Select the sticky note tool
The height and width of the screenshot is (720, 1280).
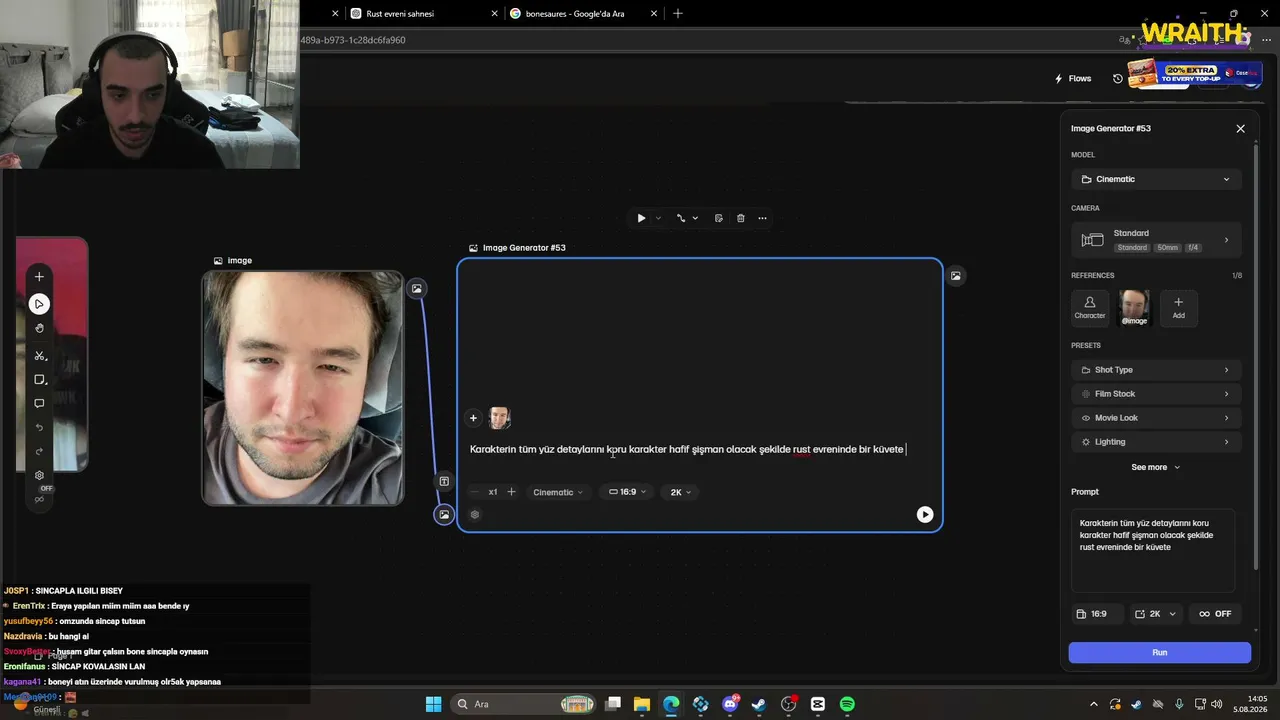[x=40, y=380]
